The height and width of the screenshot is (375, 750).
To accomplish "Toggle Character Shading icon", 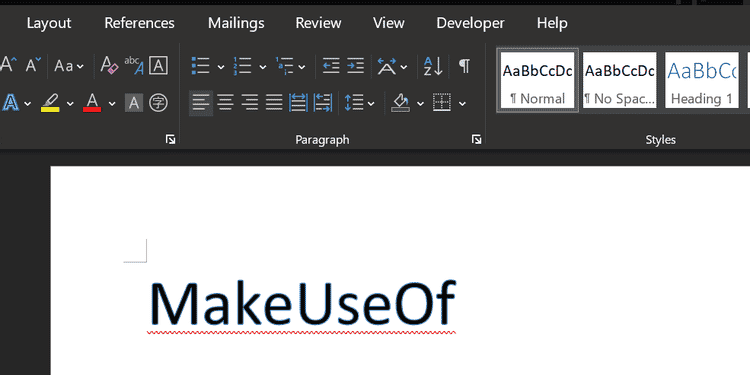I will (x=134, y=103).
